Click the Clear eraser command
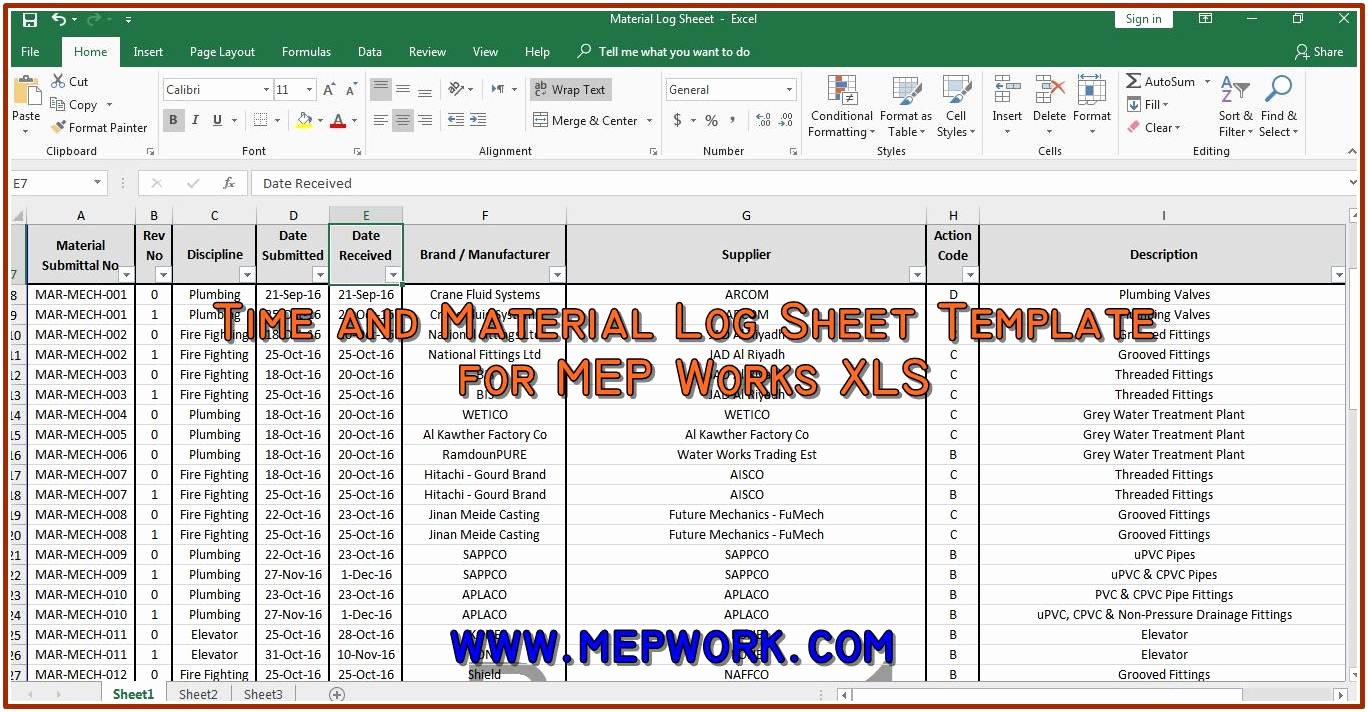This screenshot has height=712, width=1368. (x=1153, y=127)
